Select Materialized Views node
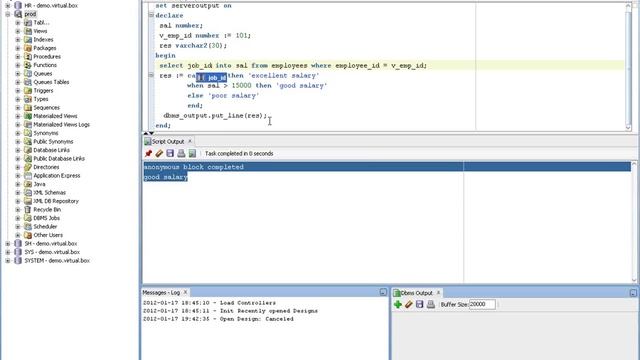 click(x=55, y=116)
